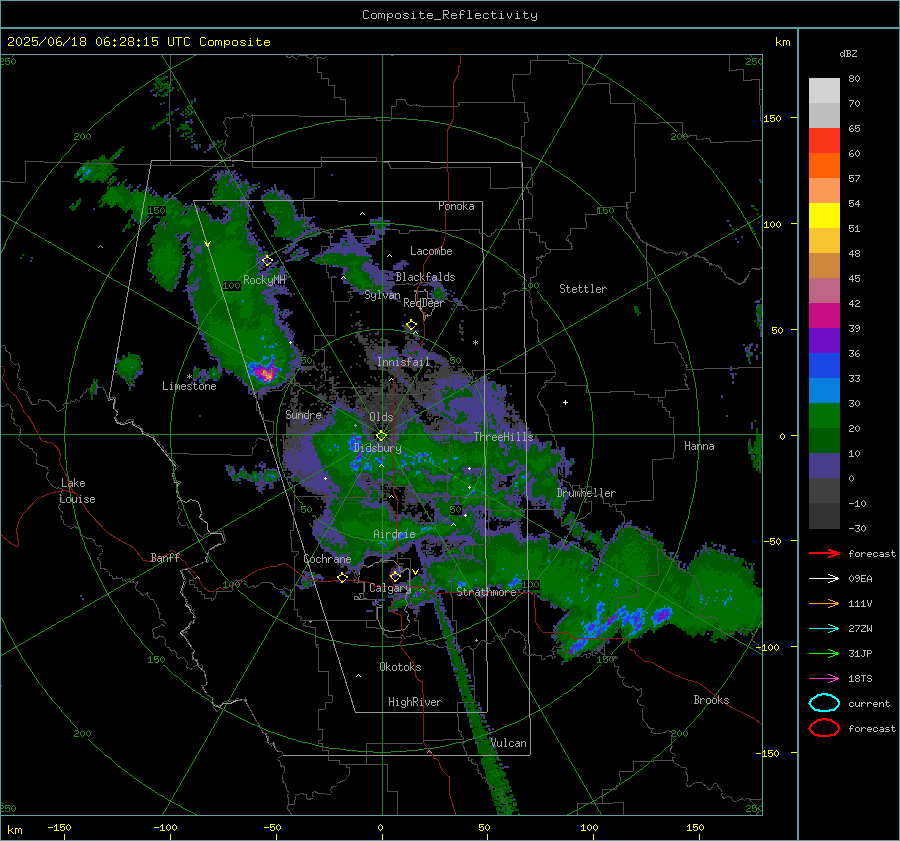Click the HighRiver label

[x=415, y=702]
